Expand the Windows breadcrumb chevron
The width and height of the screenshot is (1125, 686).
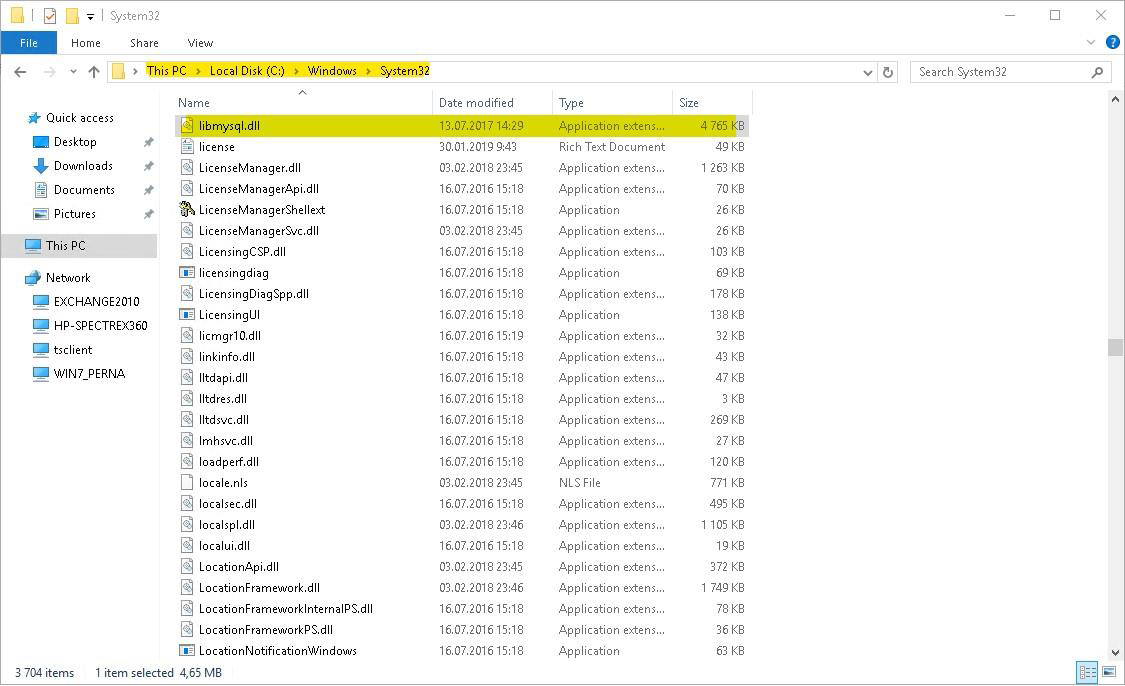coord(369,71)
